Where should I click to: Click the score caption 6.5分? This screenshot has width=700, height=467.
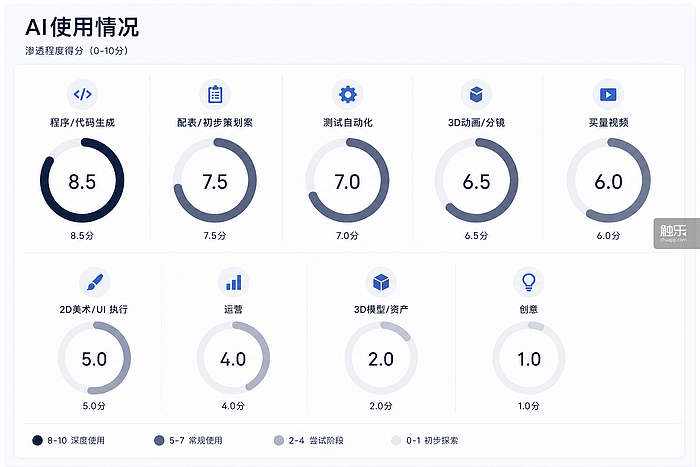476,236
